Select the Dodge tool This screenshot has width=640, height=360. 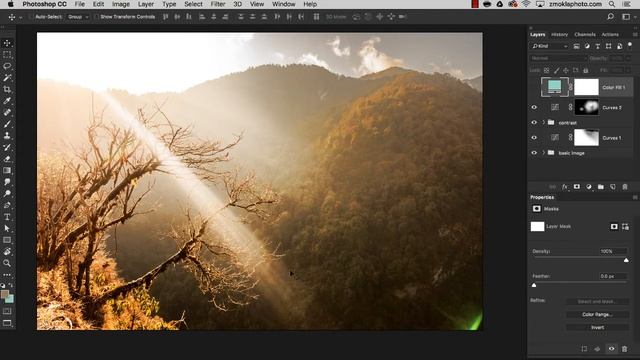pos(7,193)
